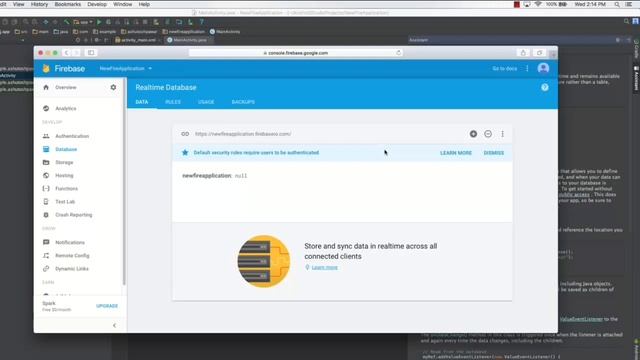Screen dimensions: 640x360
Task: Click Run app button in Android Studio
Action: click(x=99, y=22)
